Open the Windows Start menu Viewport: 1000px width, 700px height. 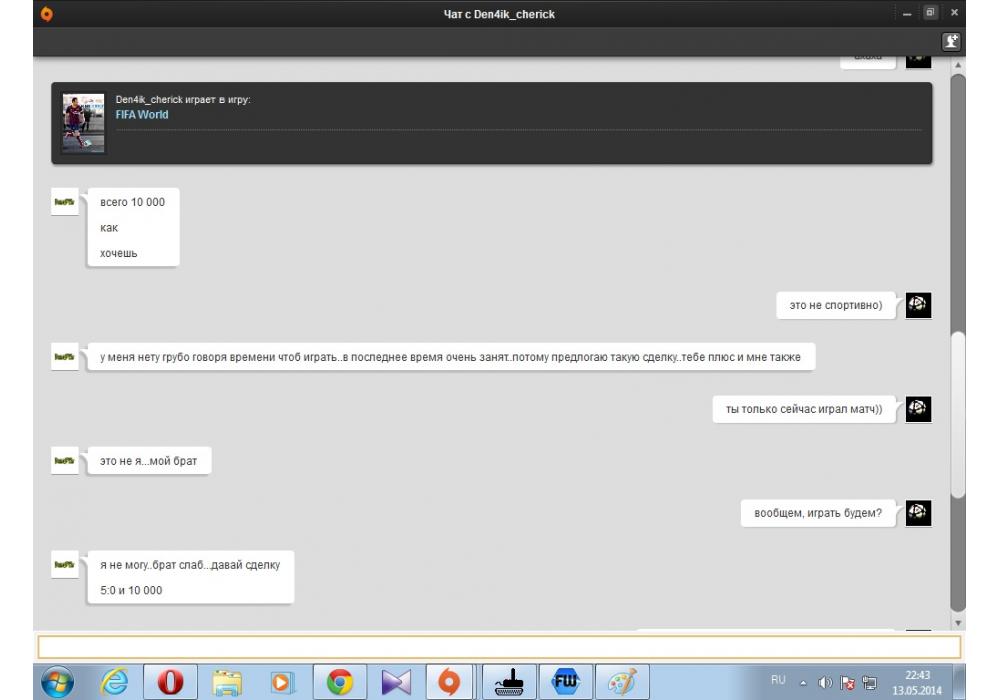pos(57,682)
